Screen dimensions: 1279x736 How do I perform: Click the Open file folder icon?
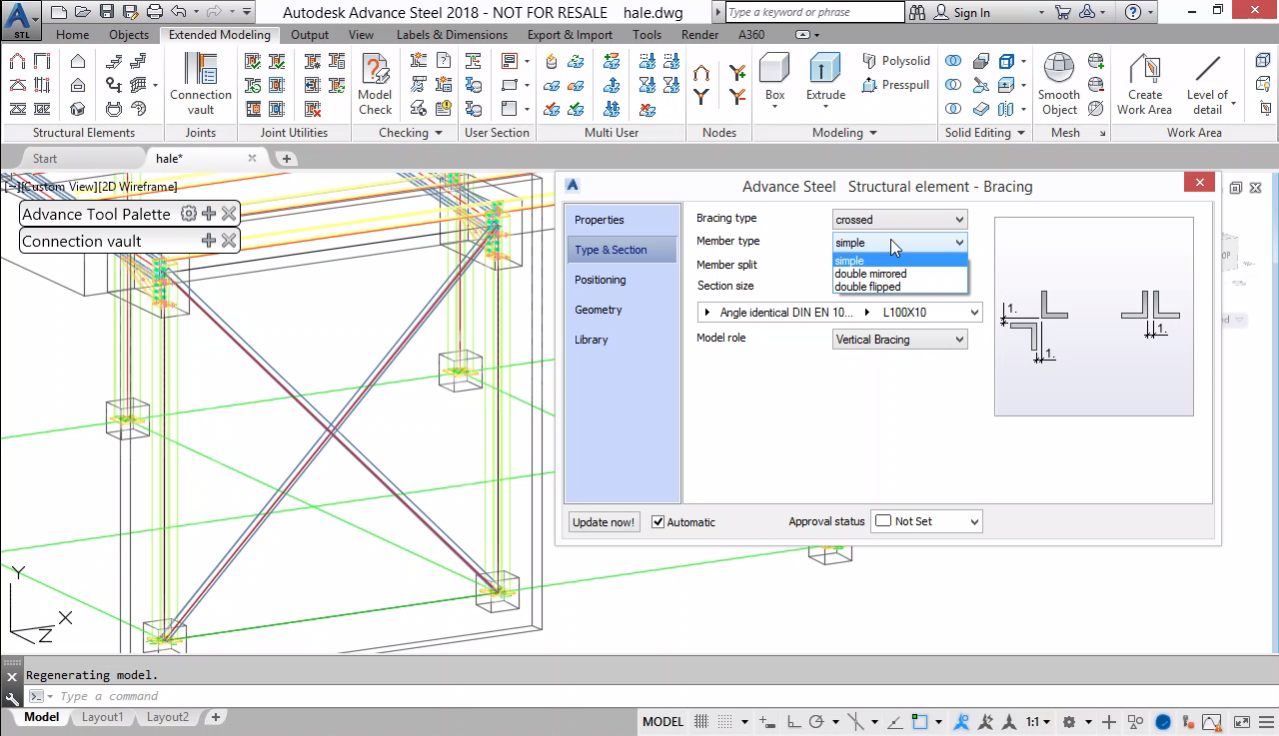(82, 12)
